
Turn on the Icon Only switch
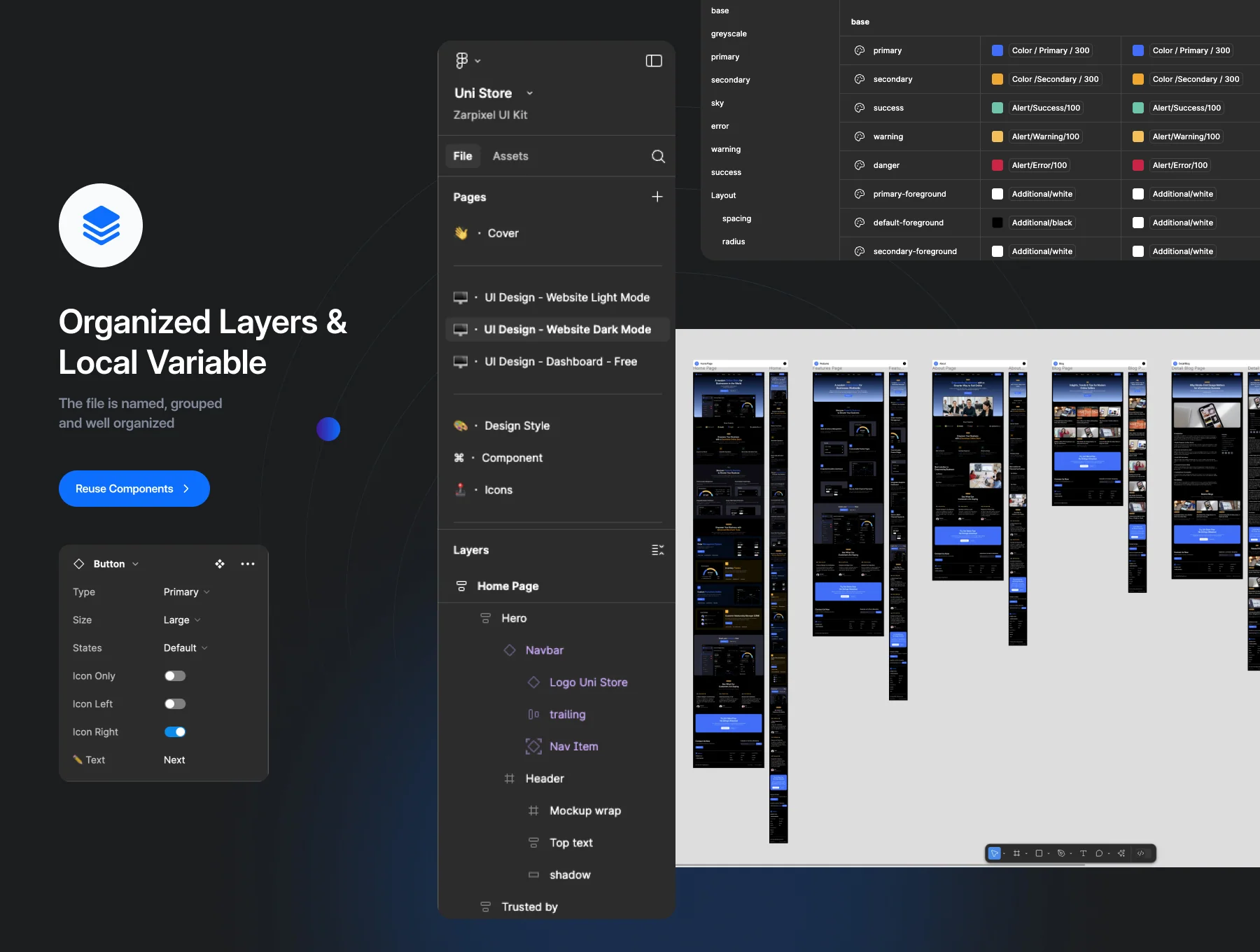[175, 676]
